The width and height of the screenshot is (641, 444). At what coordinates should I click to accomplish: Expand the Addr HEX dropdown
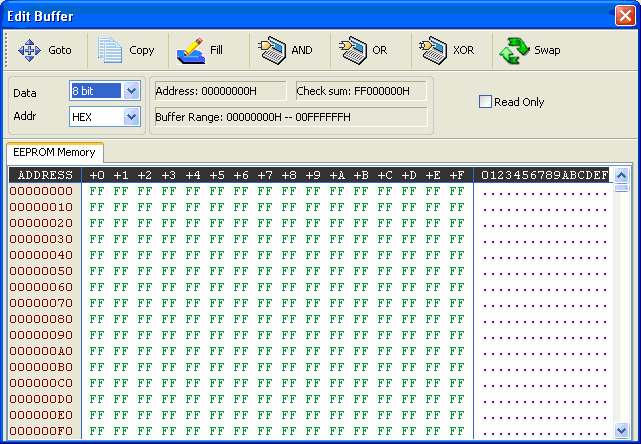132,117
